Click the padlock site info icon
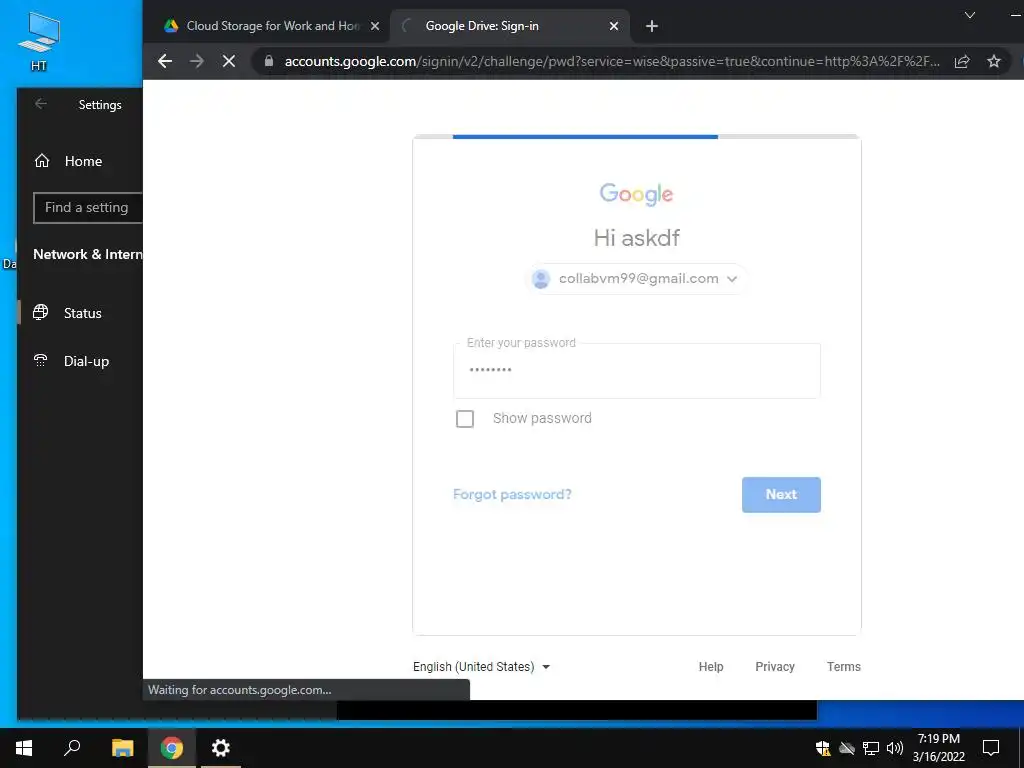 pos(268,61)
